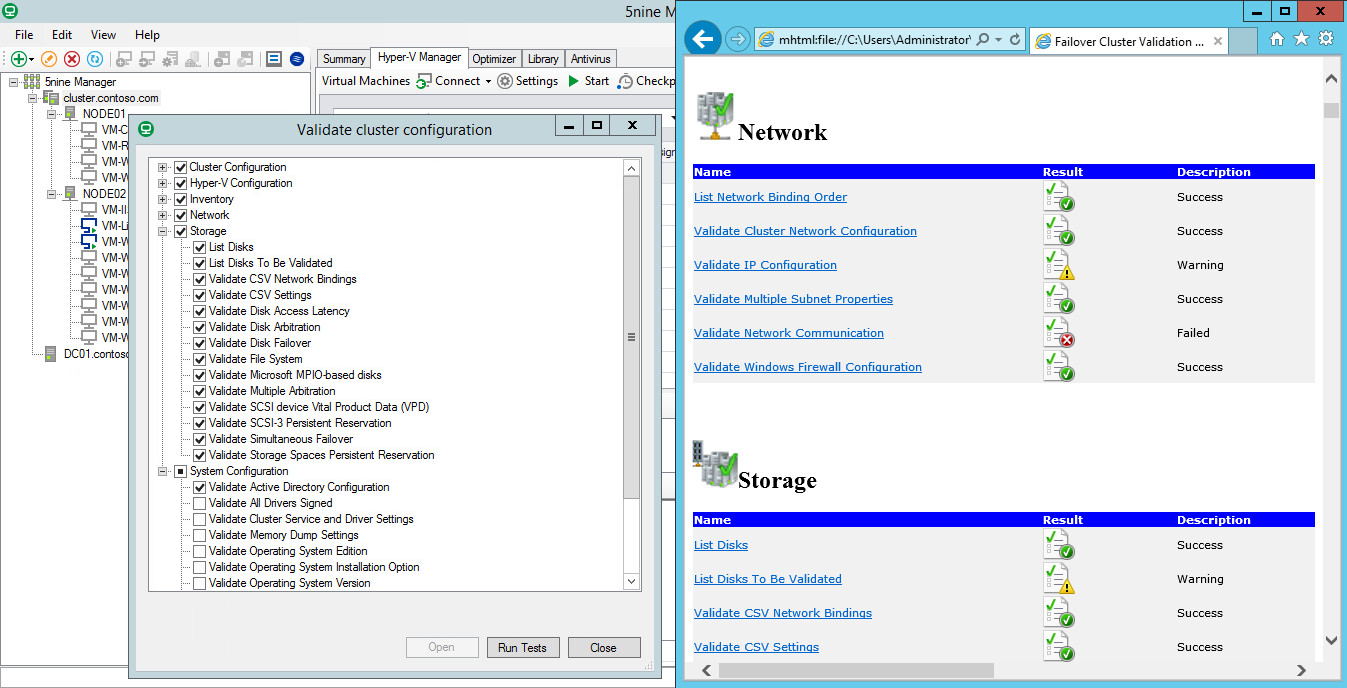This screenshot has height=688, width=1347.
Task: Collapse the Storage node in dialog
Action: click(x=163, y=231)
